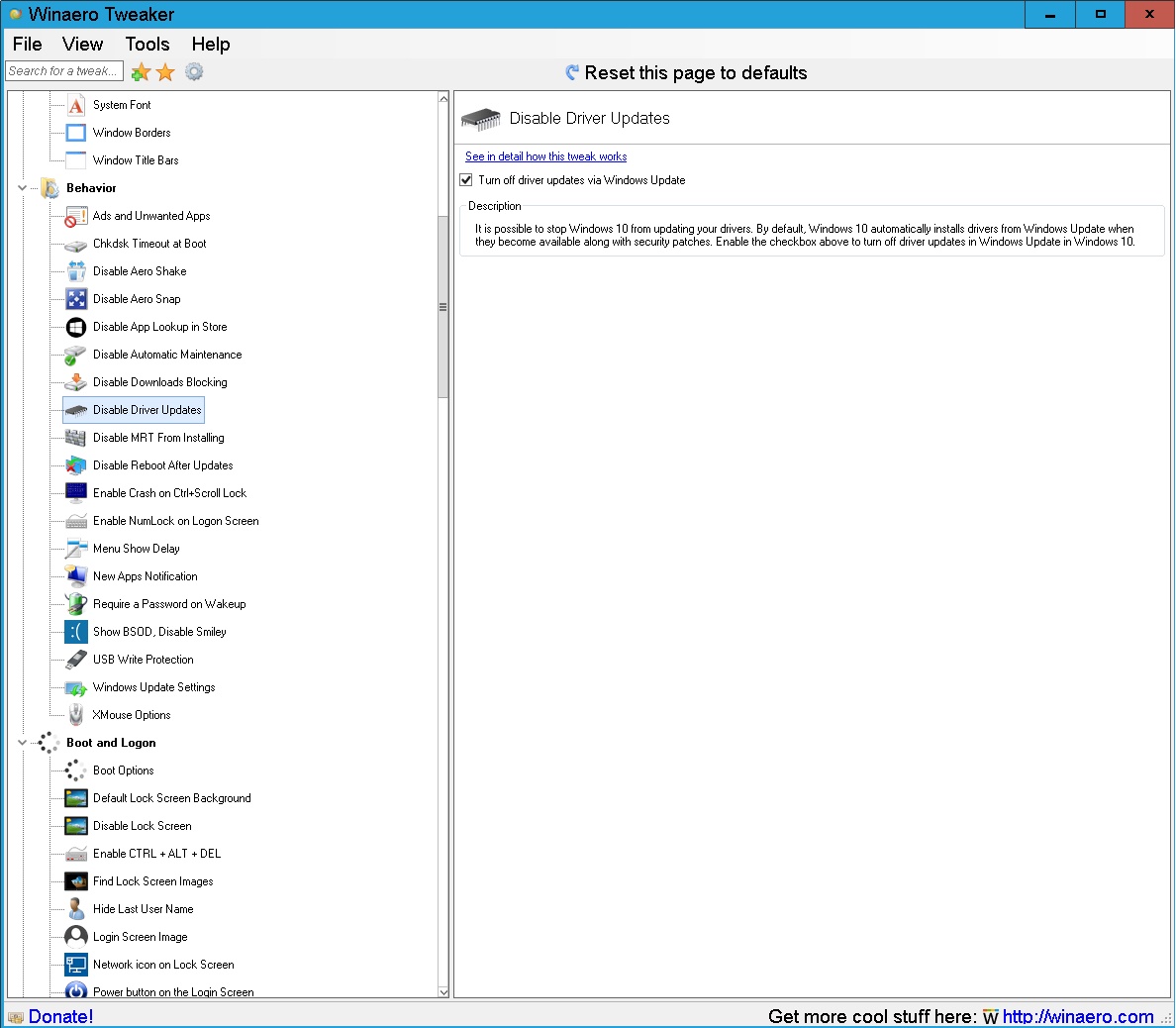Open See in detail how this tweak works
Viewport: 1176px width, 1028px height.
[545, 156]
